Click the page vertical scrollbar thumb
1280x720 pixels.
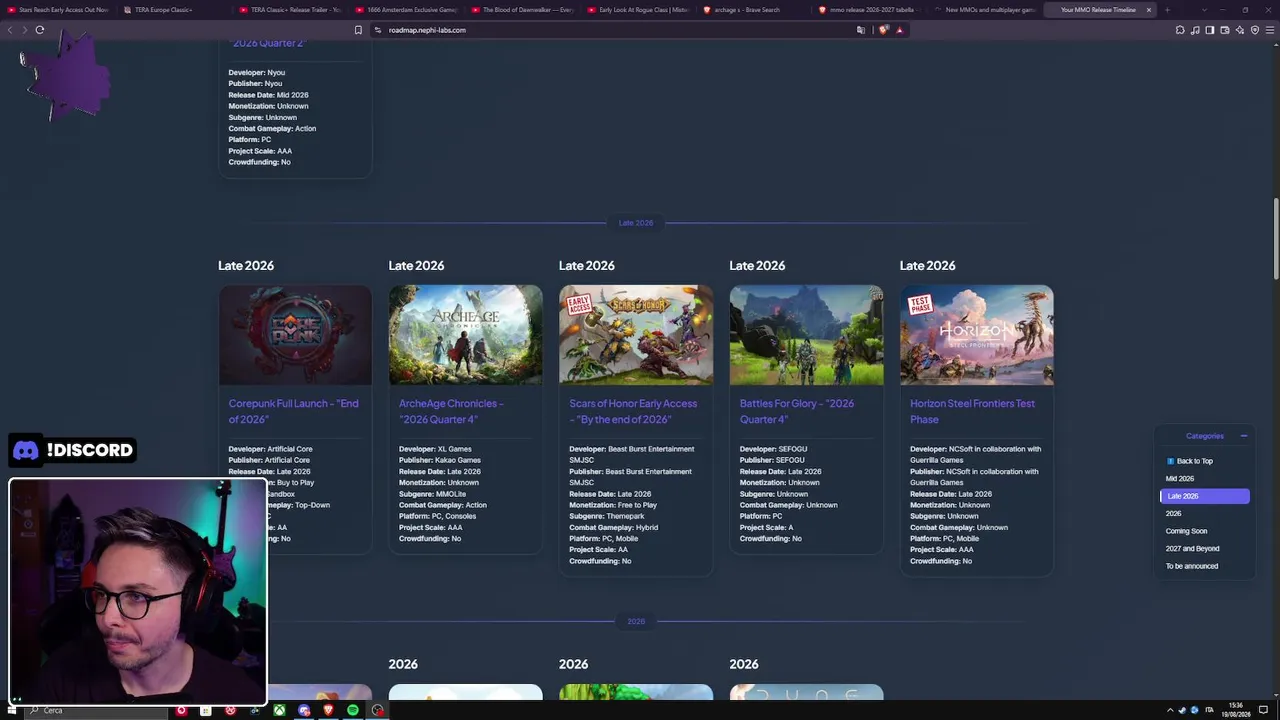[x=1275, y=240]
